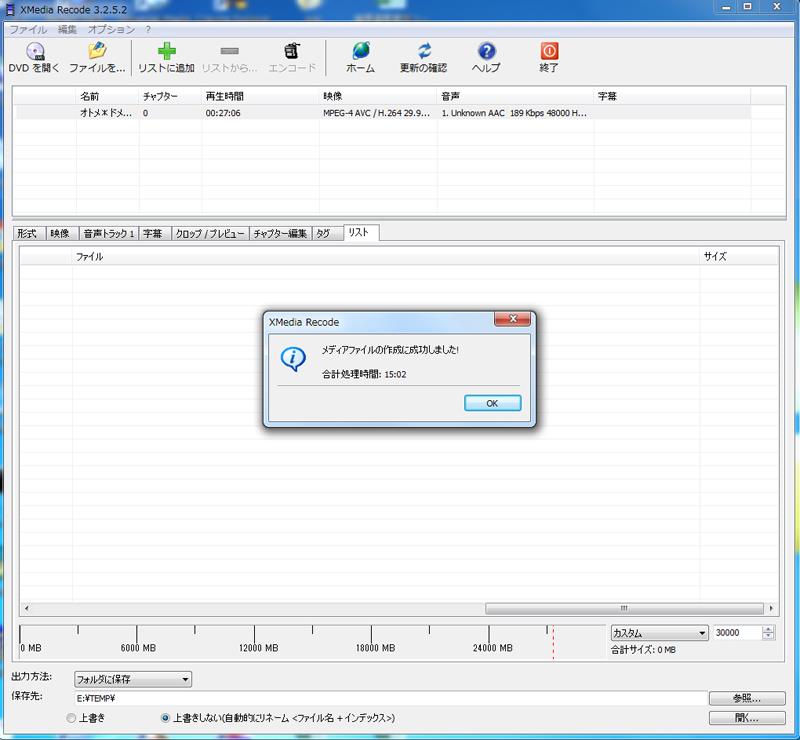Switch to the 字幕 tab
800x740 pixels.
[153, 233]
